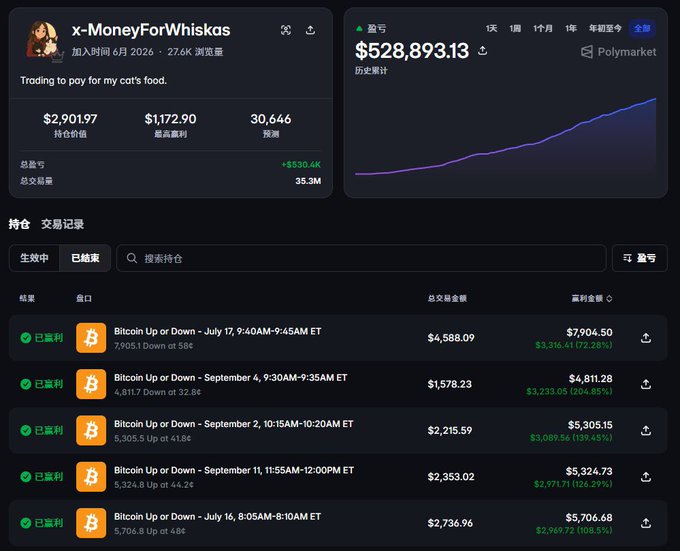Screen dimensions: 680x551
Task: Click the search magnifier icon
Action: tap(132, 258)
